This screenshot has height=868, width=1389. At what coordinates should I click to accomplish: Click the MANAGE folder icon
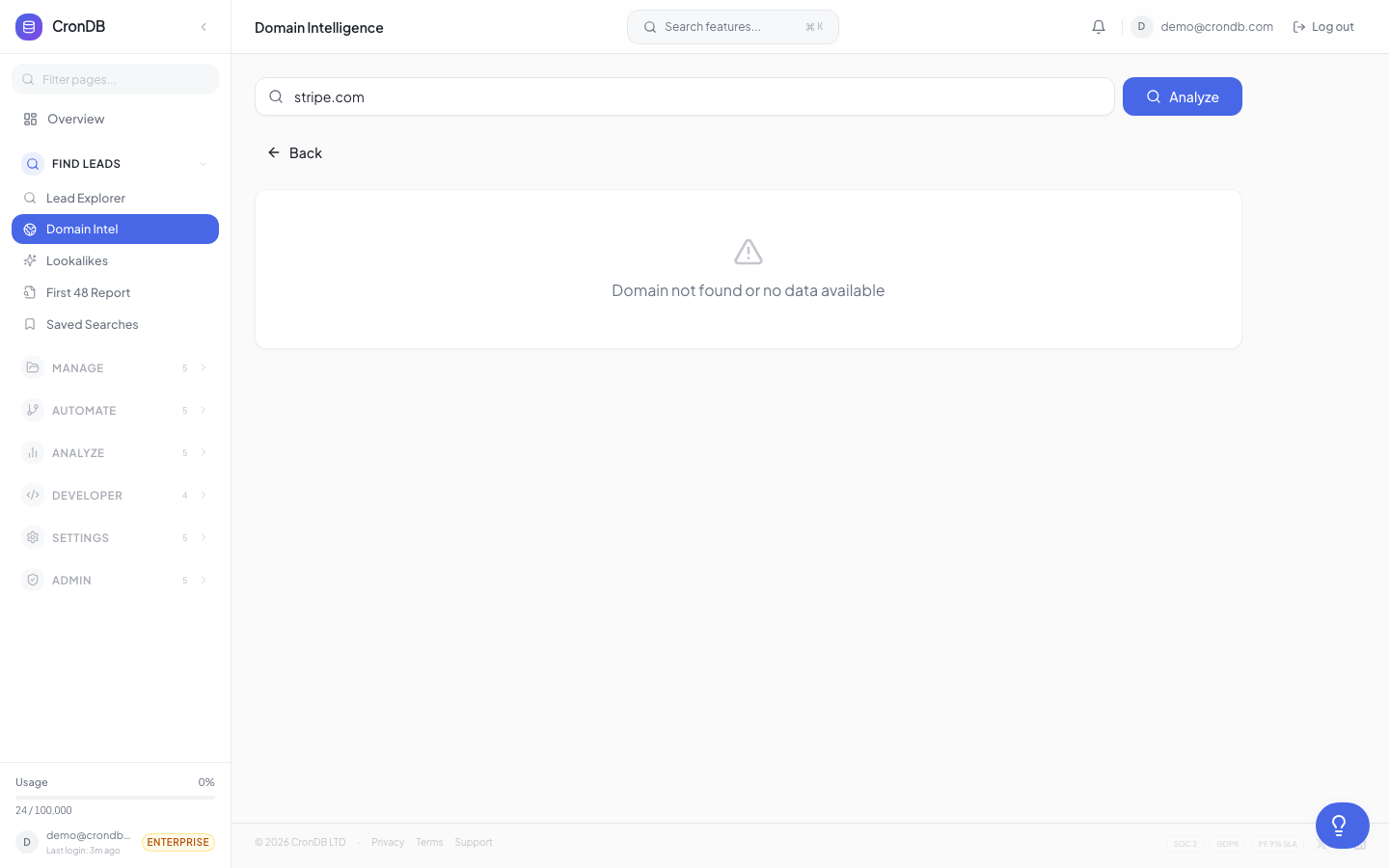[x=33, y=367]
